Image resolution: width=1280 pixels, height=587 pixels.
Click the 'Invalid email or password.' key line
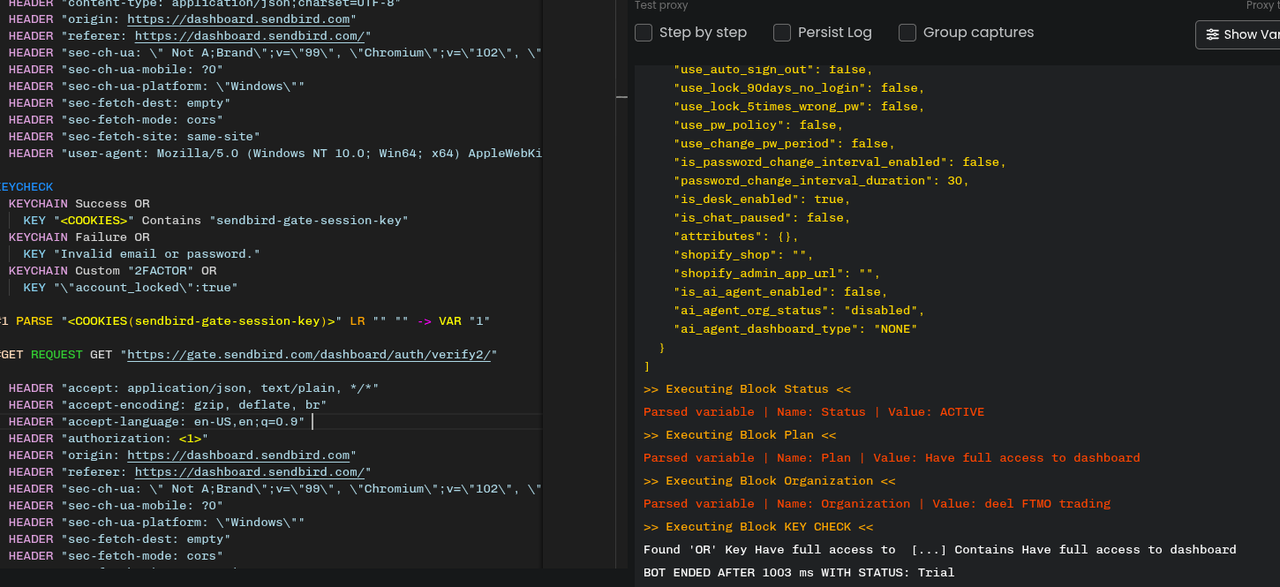142,254
